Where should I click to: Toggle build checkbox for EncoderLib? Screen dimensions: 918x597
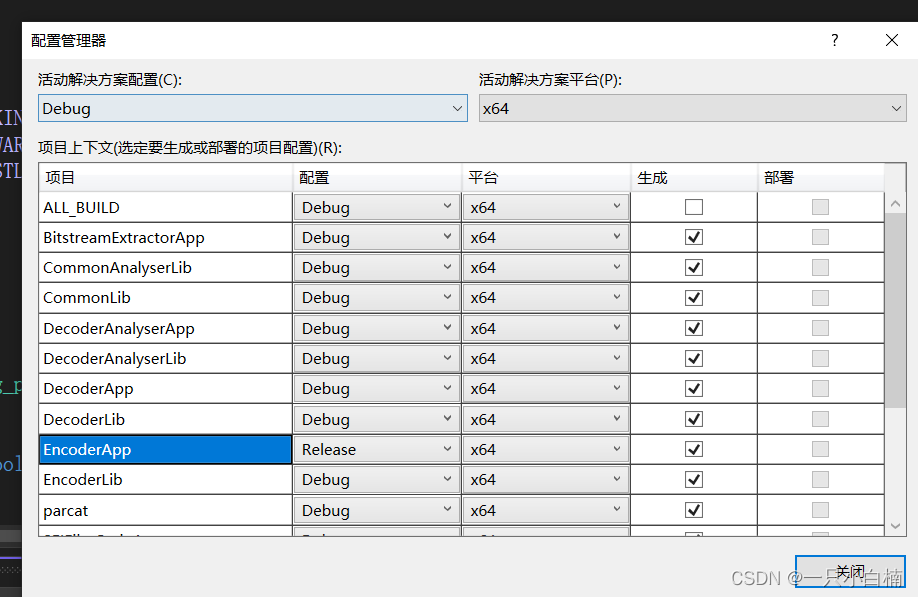[694, 479]
